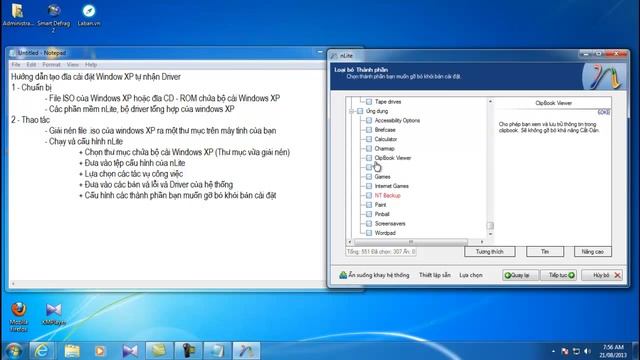Open Notepad Help menu

[91, 64]
